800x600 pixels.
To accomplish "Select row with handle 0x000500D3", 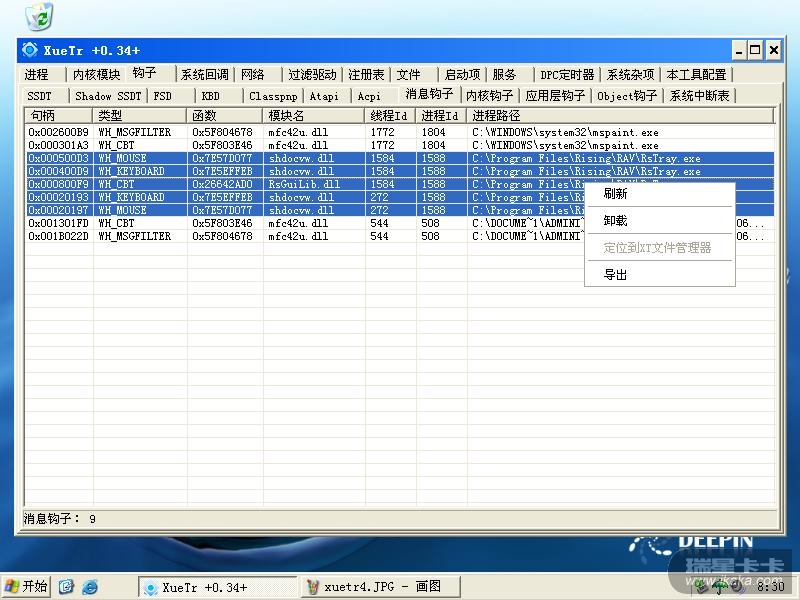I will point(399,158).
